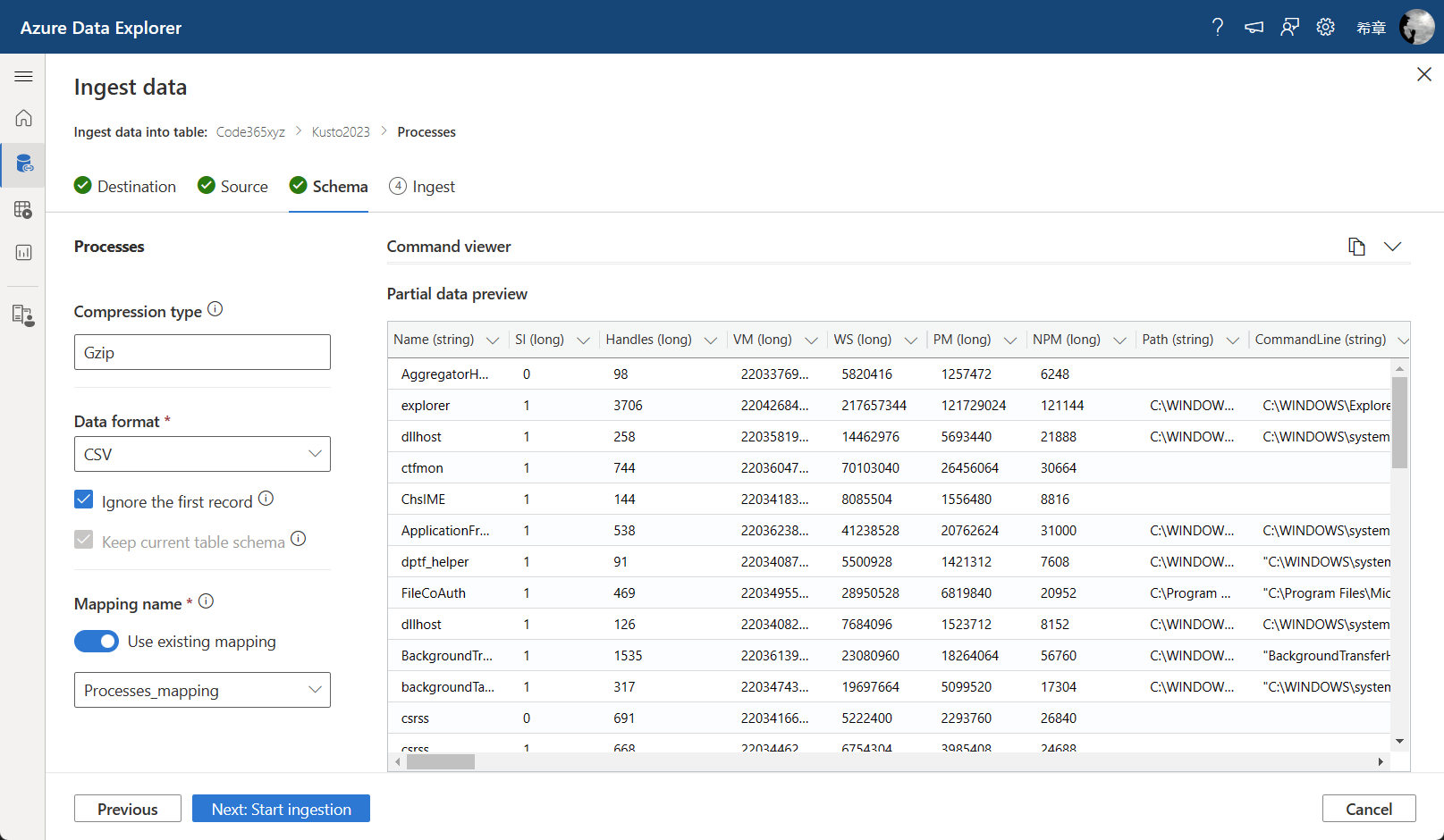Screen dimensions: 1444x840
Task: Click the Previous button
Action: (128, 809)
